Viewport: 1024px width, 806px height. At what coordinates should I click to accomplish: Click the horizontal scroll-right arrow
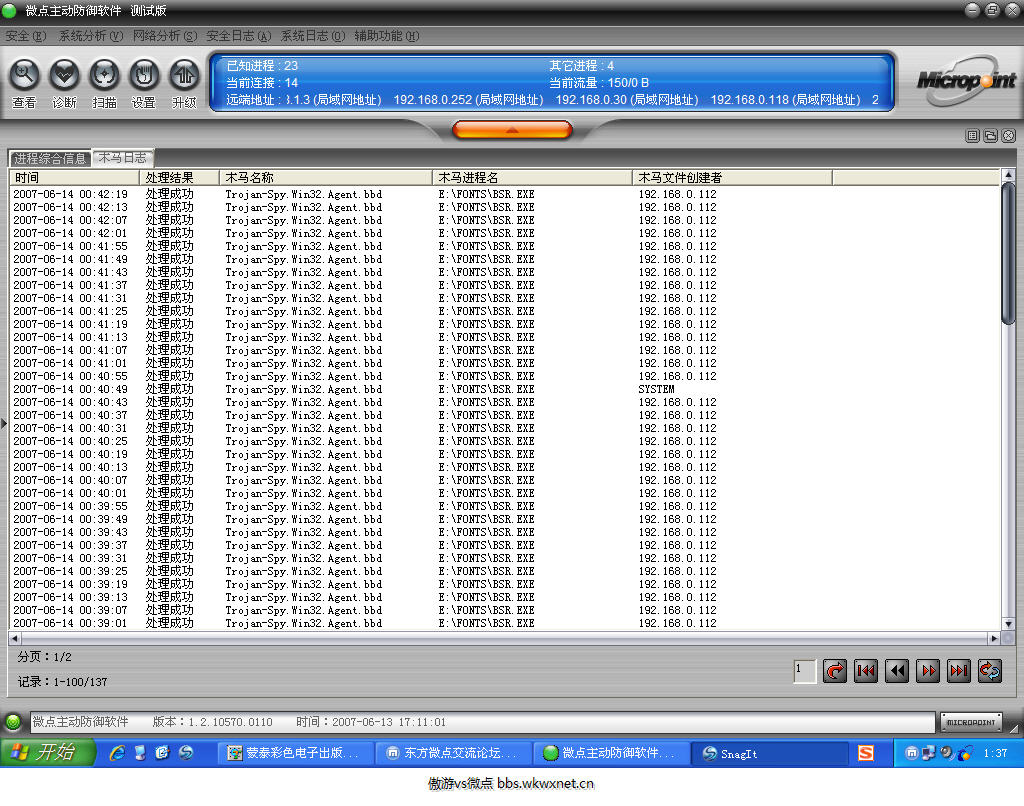pos(994,638)
